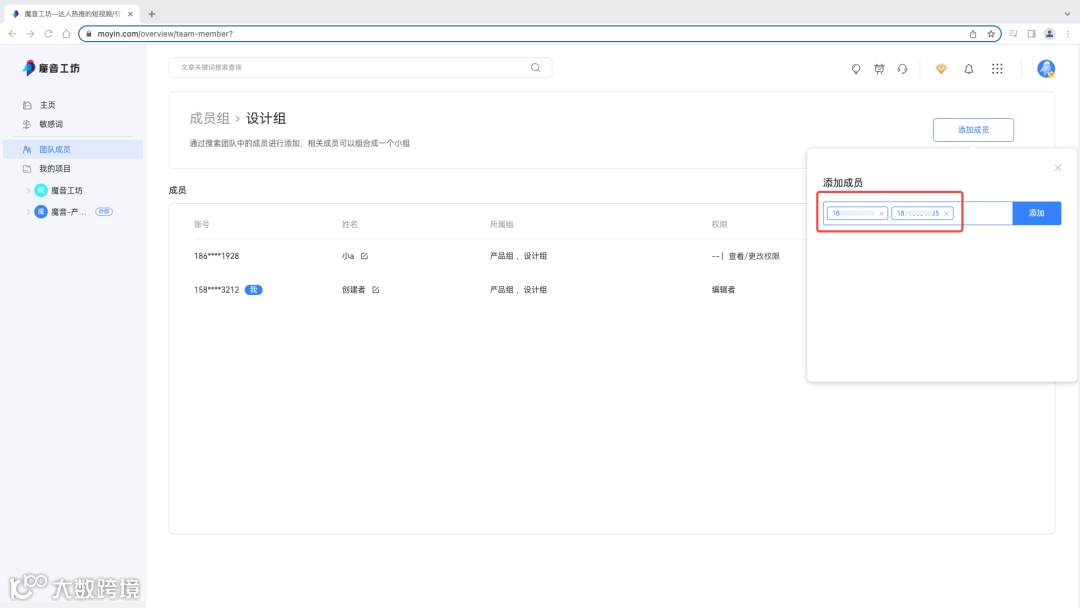Screen dimensions: 1080x608
Task: Select 团队成员 in the sidebar
Action: [72, 149]
